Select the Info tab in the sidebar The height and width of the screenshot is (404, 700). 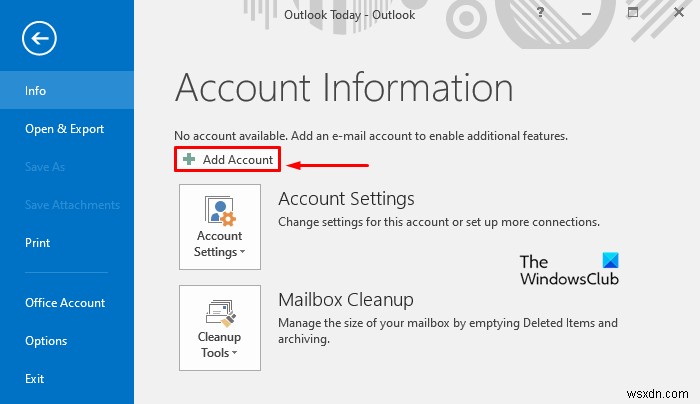(x=36, y=91)
